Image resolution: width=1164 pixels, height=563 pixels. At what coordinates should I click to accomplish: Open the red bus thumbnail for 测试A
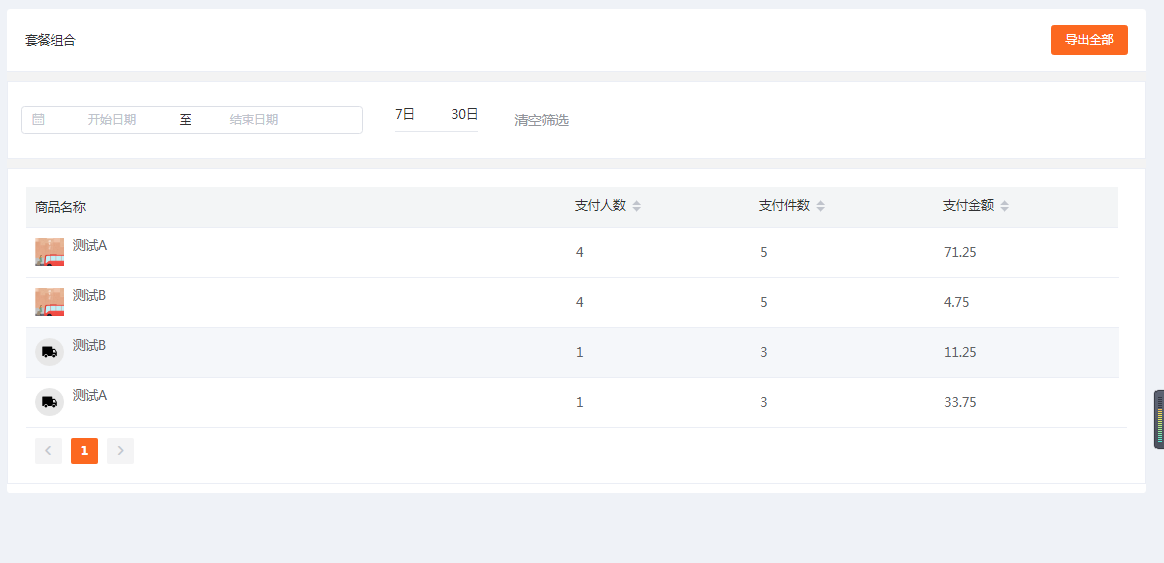click(x=49, y=252)
